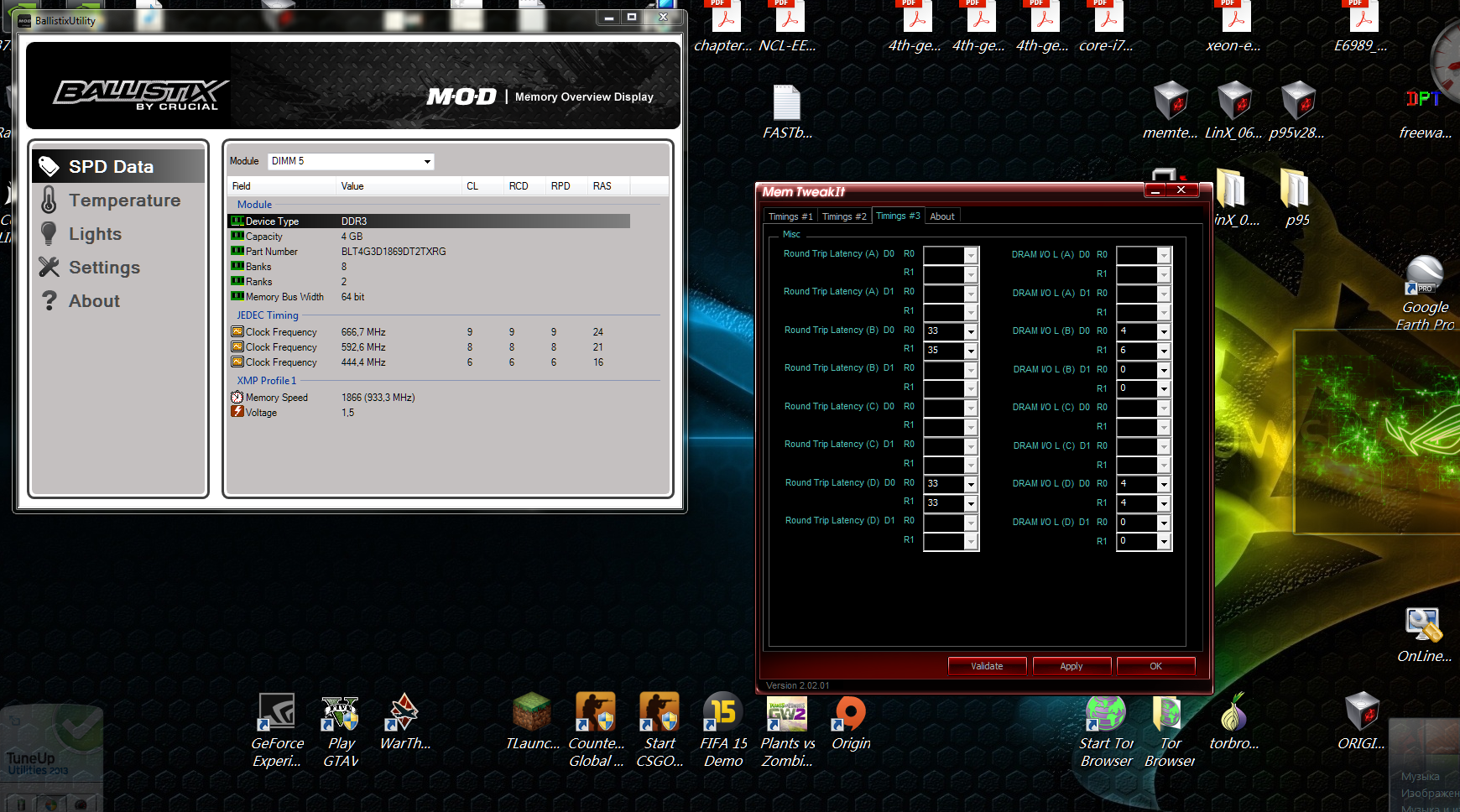Select the NCL-EE PDF desktop icon
The height and width of the screenshot is (812, 1460).
coord(787,28)
